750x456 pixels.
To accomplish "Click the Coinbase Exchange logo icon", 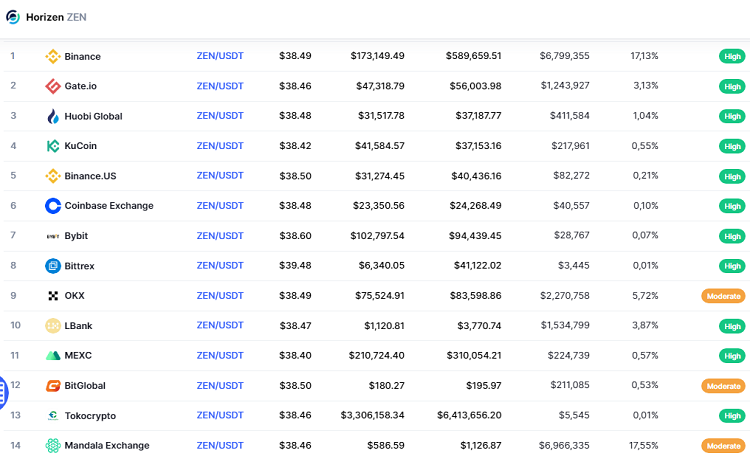I will [x=53, y=206].
